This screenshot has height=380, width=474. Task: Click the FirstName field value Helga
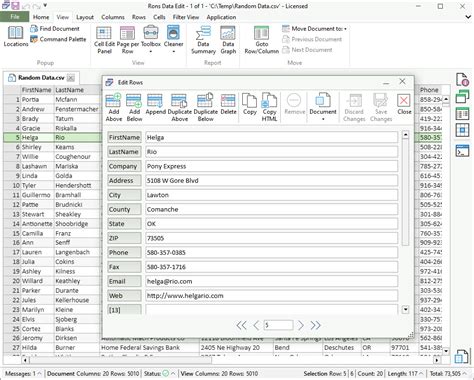[271, 137]
